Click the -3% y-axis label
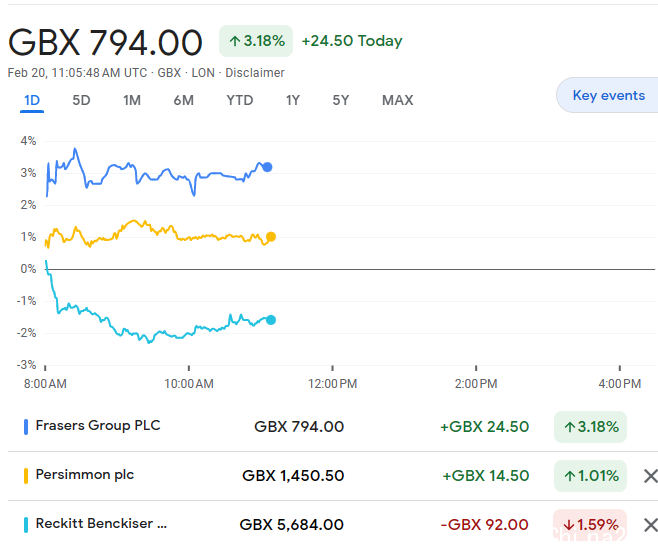The width and height of the screenshot is (658, 549). 26,365
